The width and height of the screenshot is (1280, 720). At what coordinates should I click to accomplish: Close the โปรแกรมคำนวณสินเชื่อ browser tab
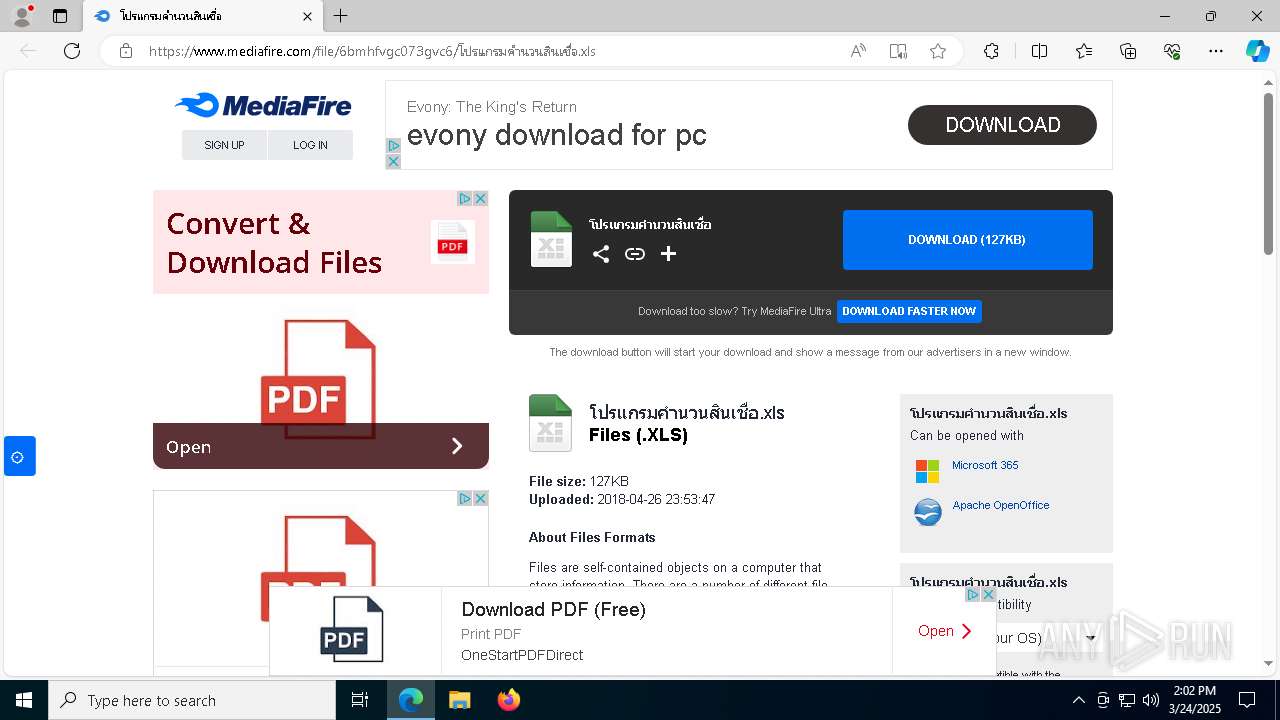coord(307,17)
